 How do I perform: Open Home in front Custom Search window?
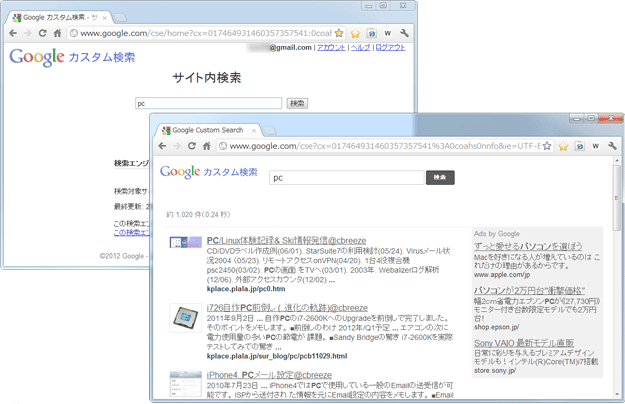tap(206, 146)
